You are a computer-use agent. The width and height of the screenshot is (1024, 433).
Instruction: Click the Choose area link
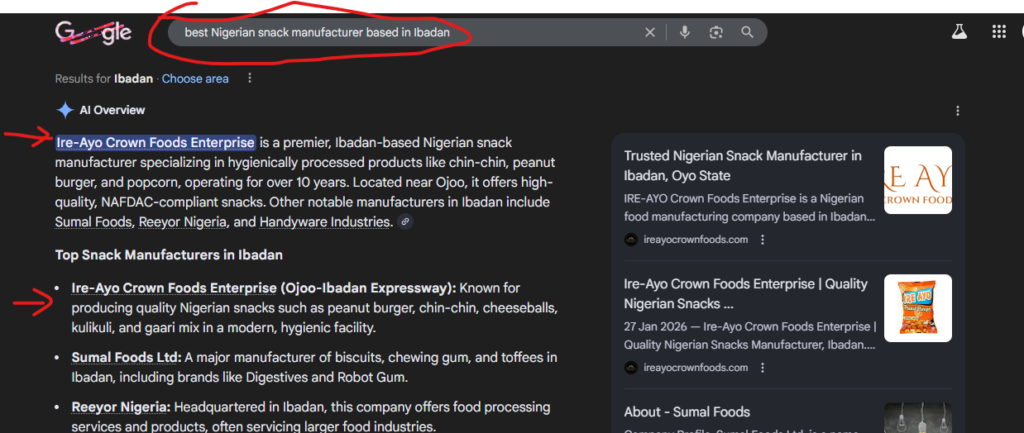pyautogui.click(x=195, y=78)
